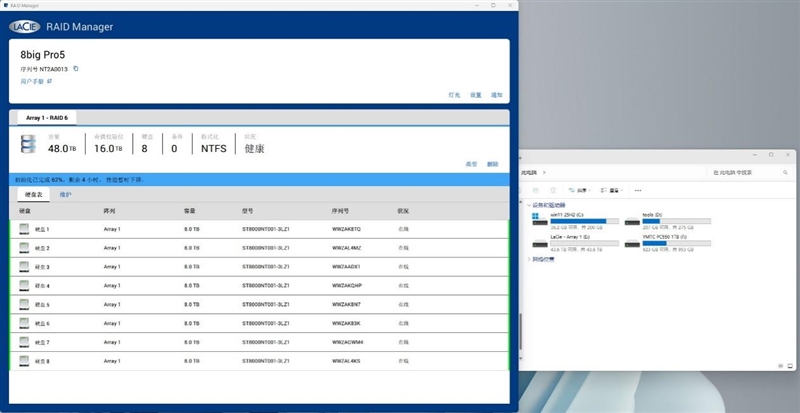
Task: Click the drive icon for 硬盘 7
Action: (x=24, y=342)
